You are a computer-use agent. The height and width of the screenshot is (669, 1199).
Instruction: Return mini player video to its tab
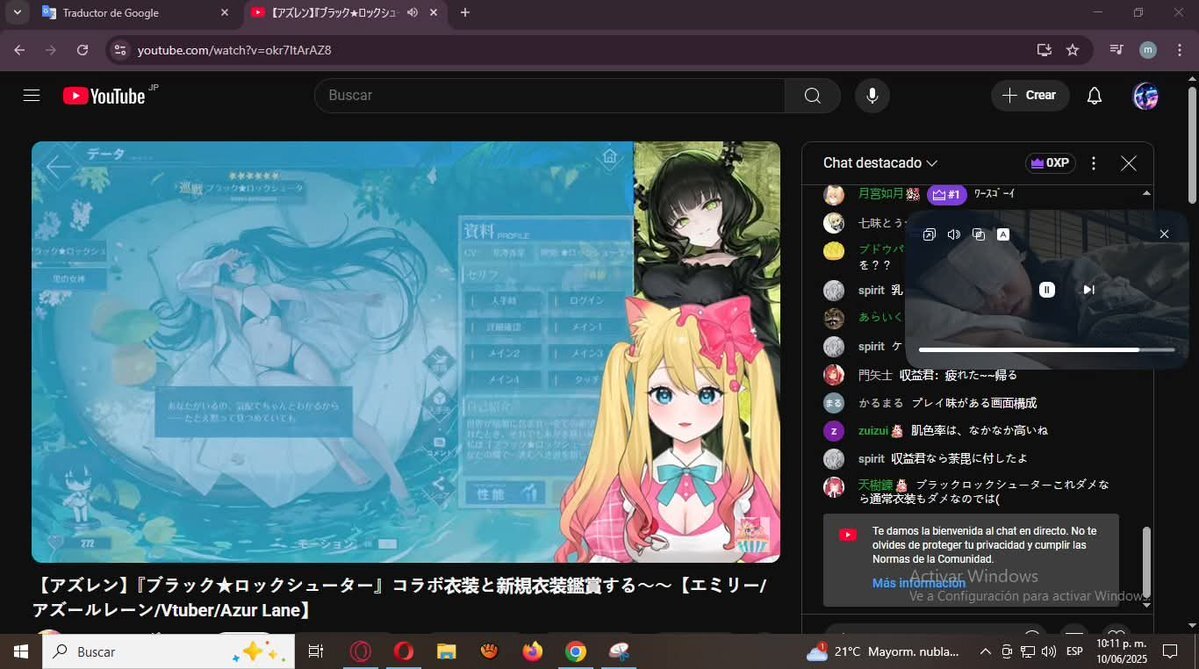click(x=929, y=235)
